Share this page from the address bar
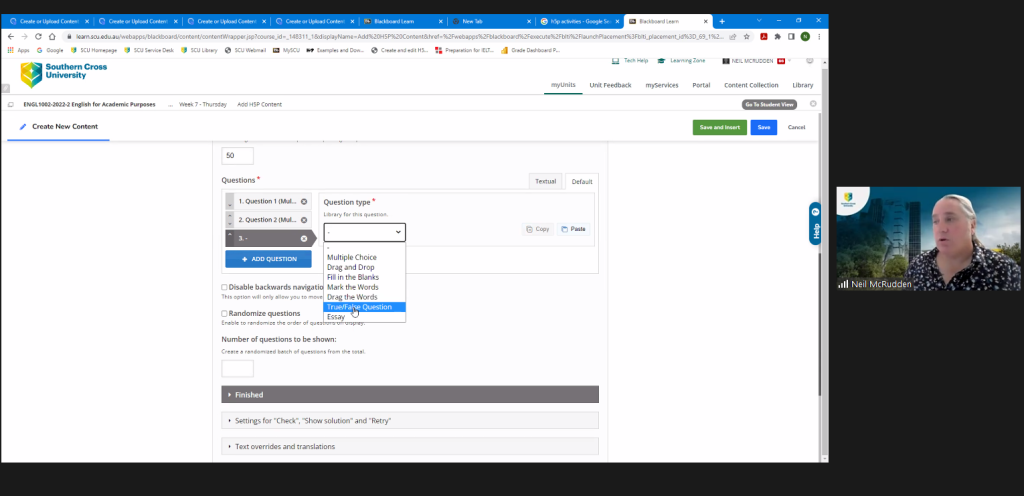1024x496 pixels. (x=733, y=37)
